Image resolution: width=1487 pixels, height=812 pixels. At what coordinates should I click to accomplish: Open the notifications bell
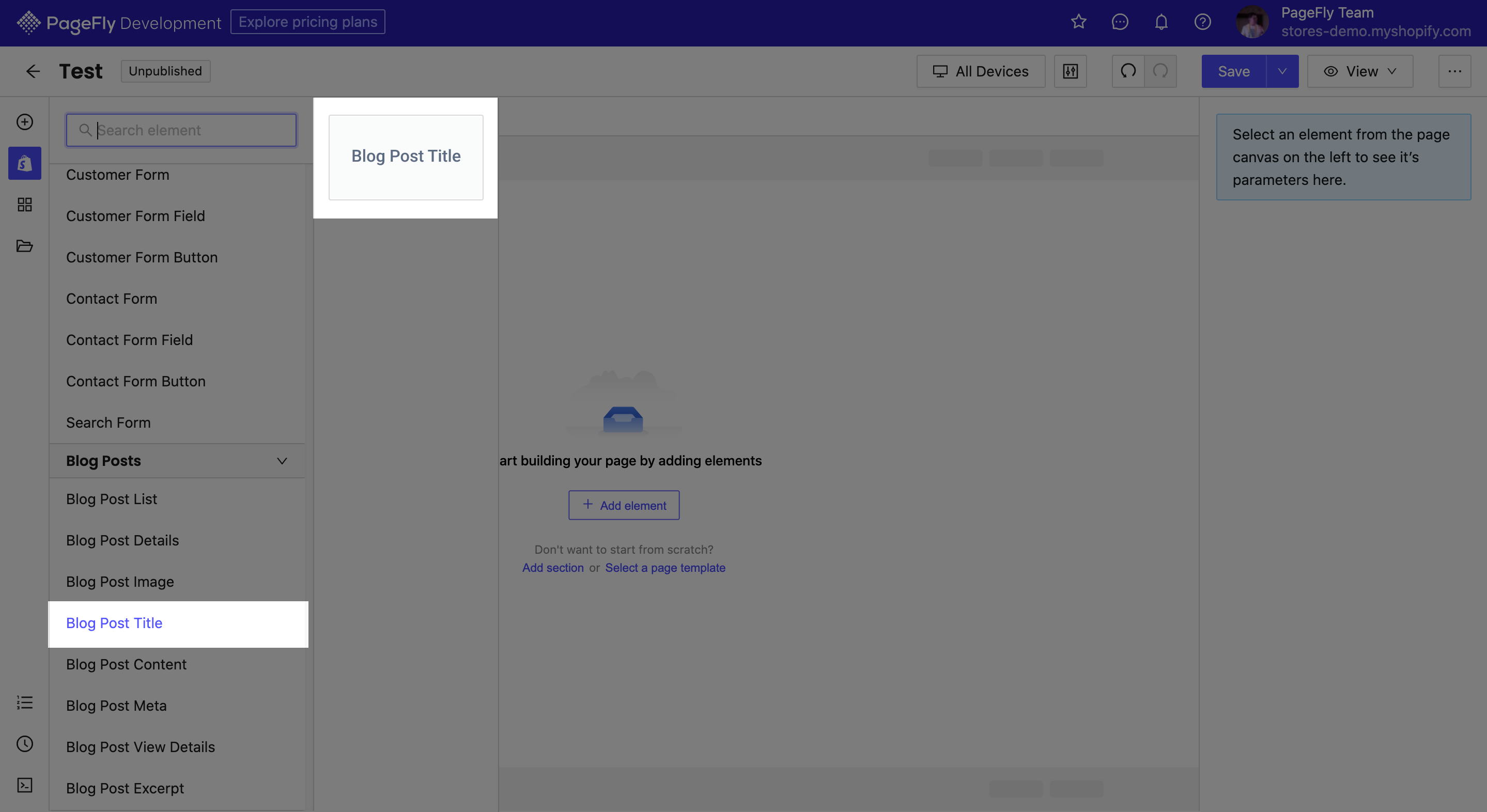[x=1161, y=22]
